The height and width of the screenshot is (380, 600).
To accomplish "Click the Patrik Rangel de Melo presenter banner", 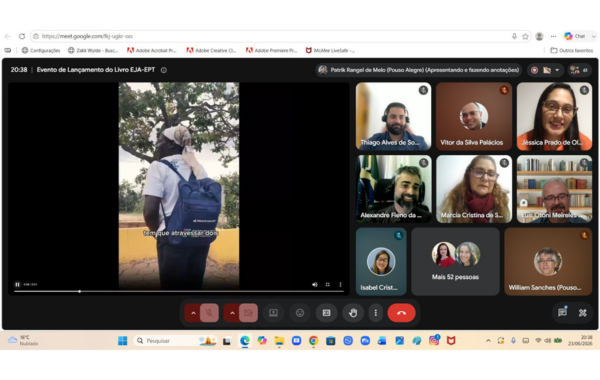I will coord(419,70).
